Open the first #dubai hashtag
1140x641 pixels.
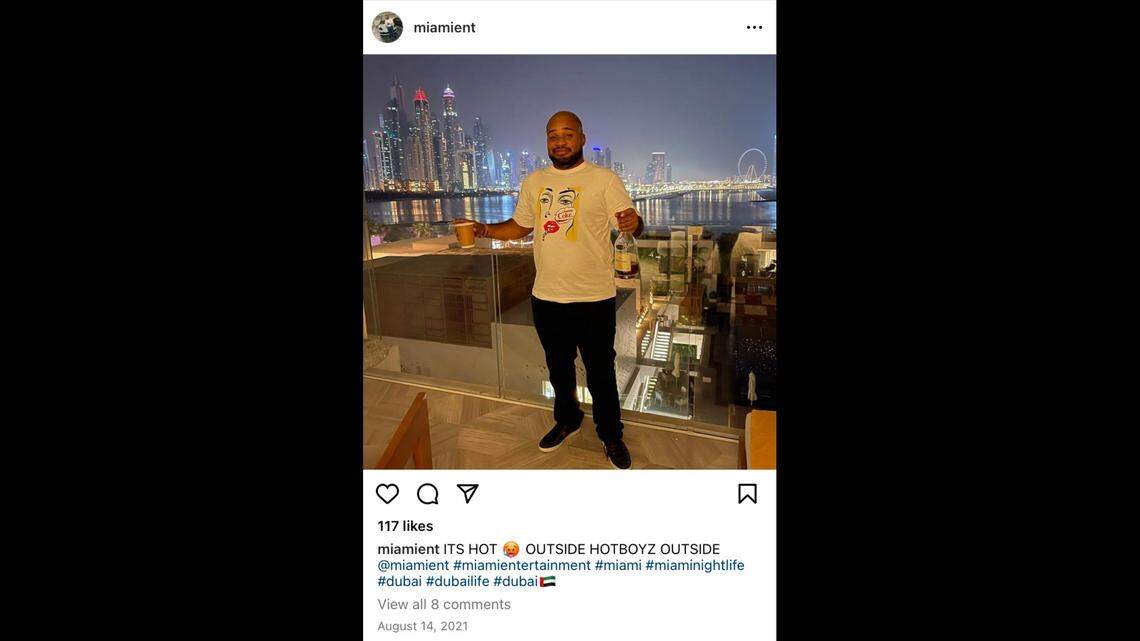pyautogui.click(x=399, y=581)
